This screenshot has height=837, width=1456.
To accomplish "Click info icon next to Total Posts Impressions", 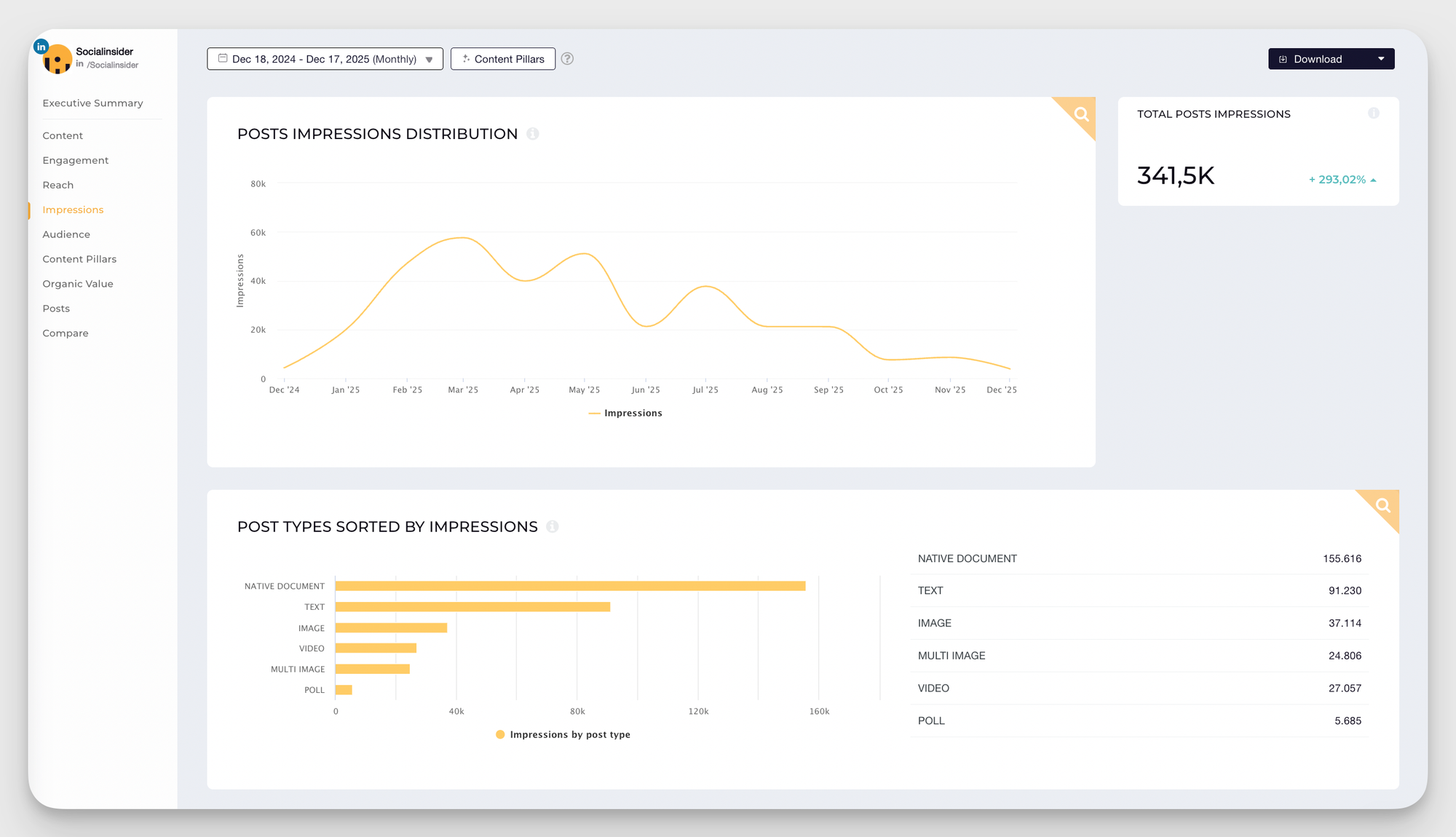I will 1374,113.
